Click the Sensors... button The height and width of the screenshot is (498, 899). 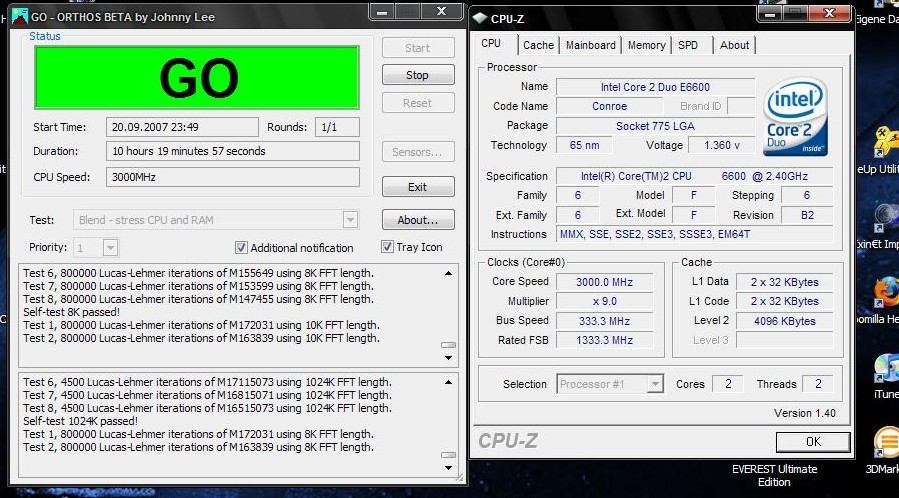tap(418, 152)
